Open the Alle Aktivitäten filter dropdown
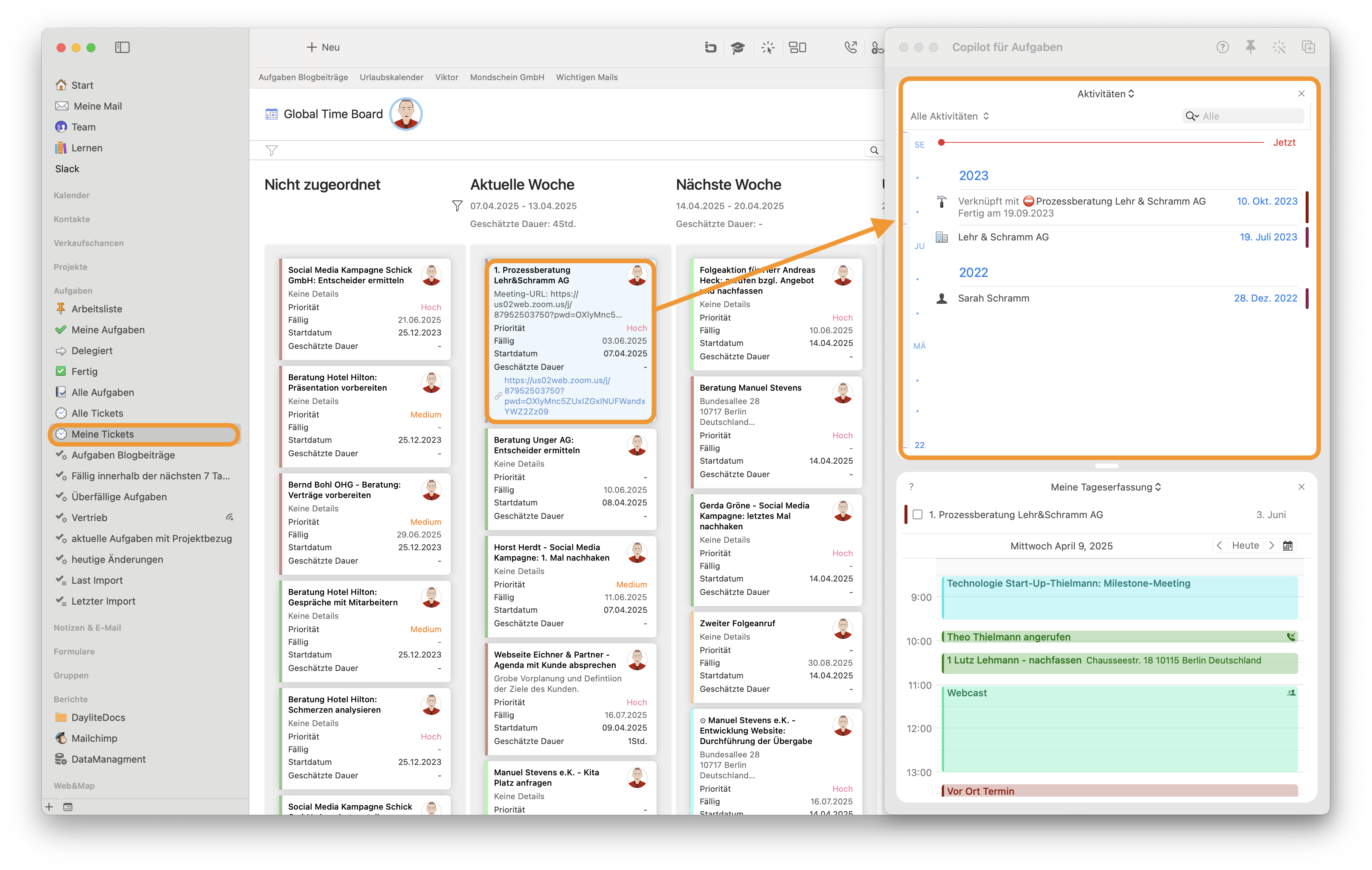1372x870 pixels. tap(949, 116)
